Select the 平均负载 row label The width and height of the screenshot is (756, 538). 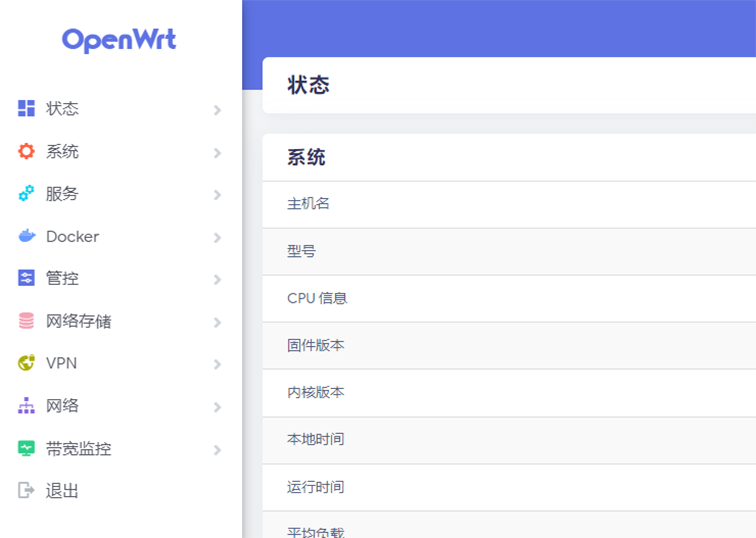[315, 532]
